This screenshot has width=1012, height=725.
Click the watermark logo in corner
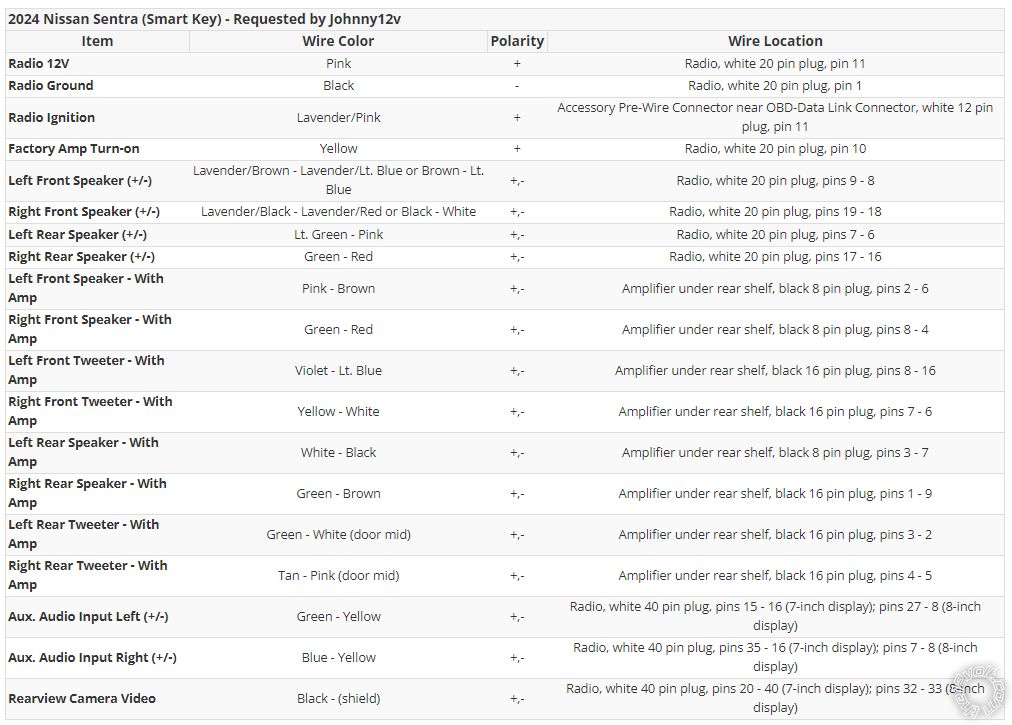pyautogui.click(x=980, y=694)
